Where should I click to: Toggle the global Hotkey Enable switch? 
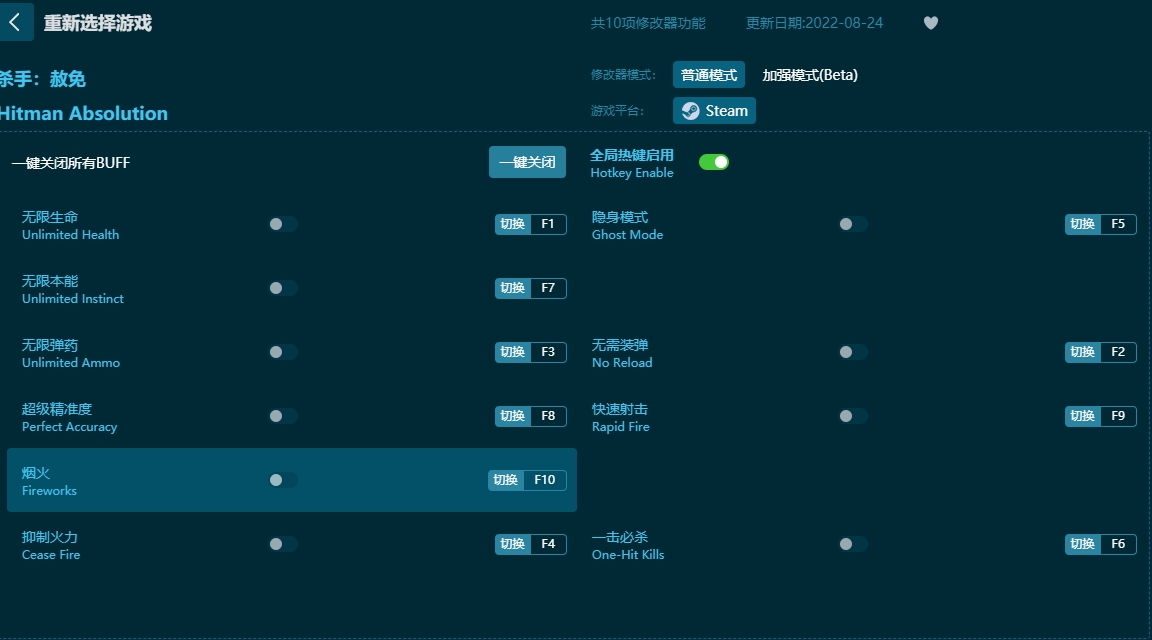(713, 162)
